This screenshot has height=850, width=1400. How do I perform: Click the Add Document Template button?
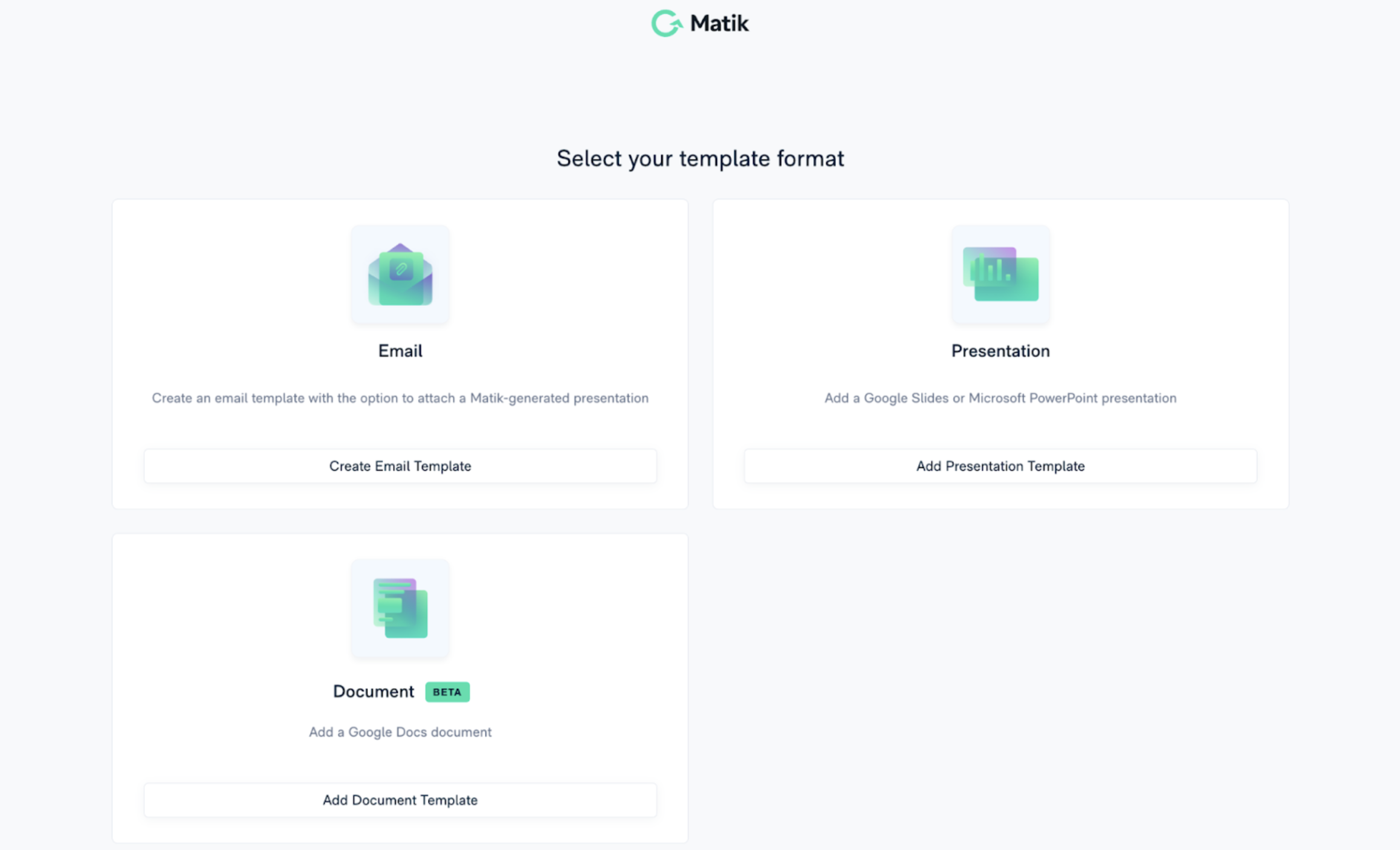(x=400, y=800)
